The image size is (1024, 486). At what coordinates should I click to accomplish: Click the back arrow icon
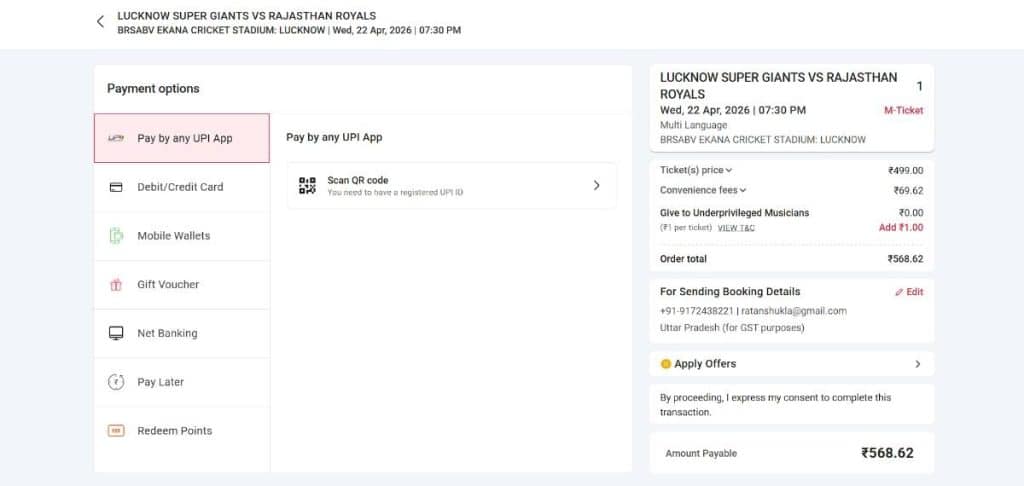coord(100,22)
